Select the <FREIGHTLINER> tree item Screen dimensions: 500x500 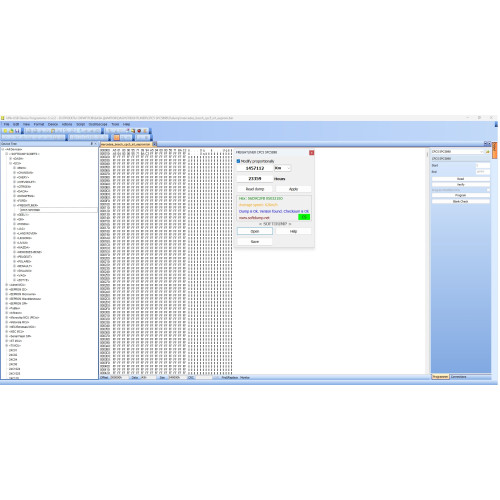click(27, 205)
